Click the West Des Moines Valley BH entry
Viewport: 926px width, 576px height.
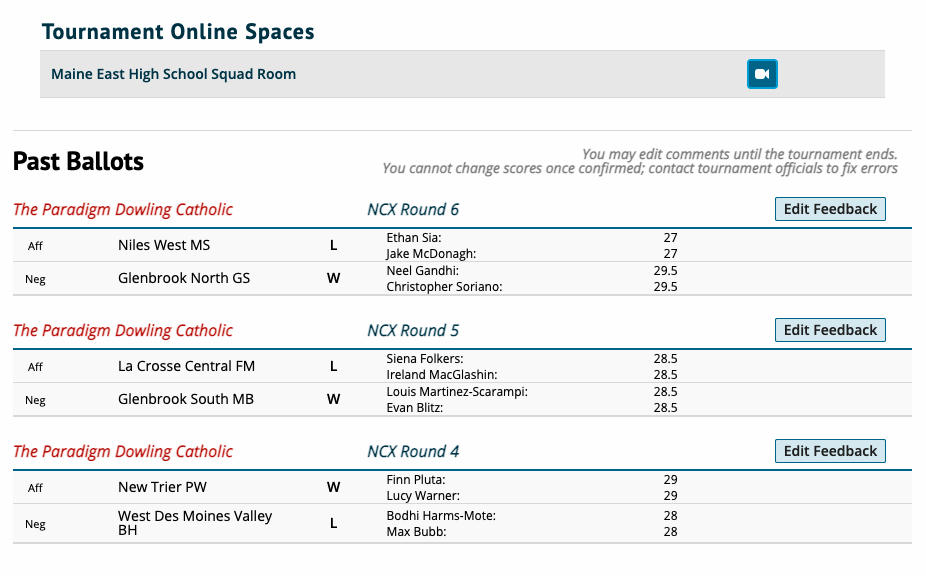click(195, 523)
